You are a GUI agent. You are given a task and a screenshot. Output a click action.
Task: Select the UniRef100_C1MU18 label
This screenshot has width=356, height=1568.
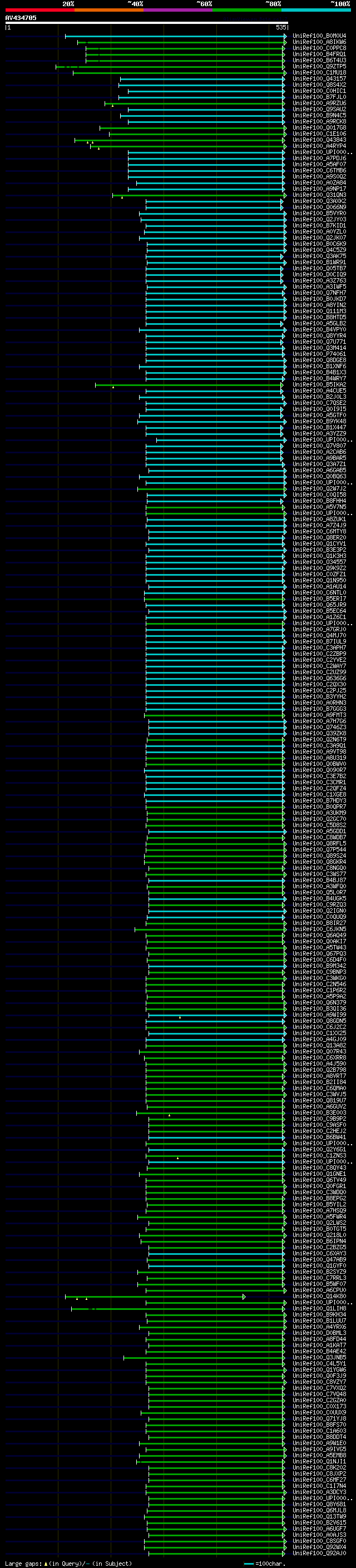point(319,72)
